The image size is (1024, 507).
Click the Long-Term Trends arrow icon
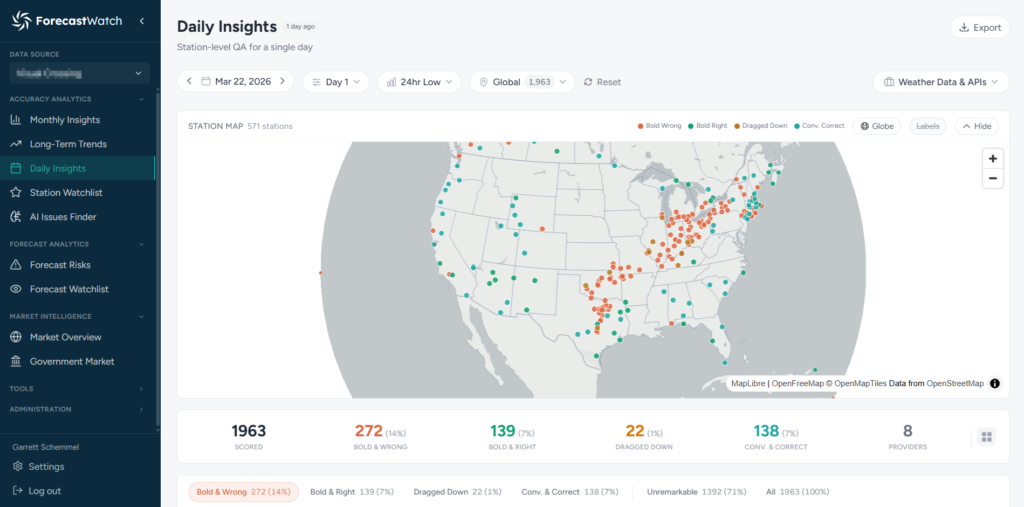16,144
